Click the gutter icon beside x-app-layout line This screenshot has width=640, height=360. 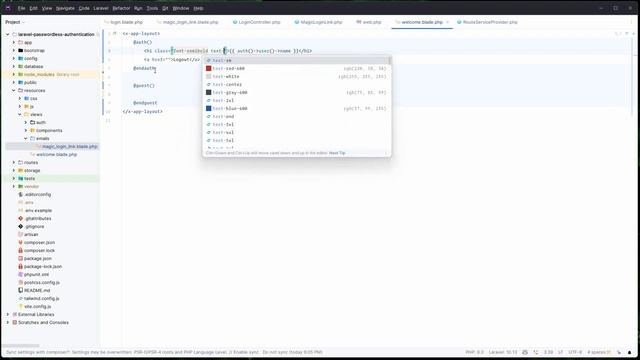point(115,33)
